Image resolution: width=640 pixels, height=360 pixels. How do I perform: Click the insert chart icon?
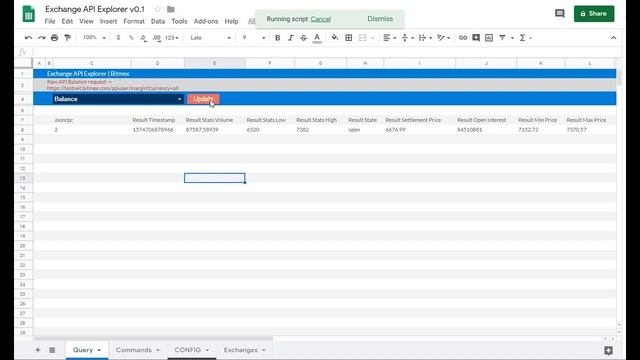coord(489,38)
